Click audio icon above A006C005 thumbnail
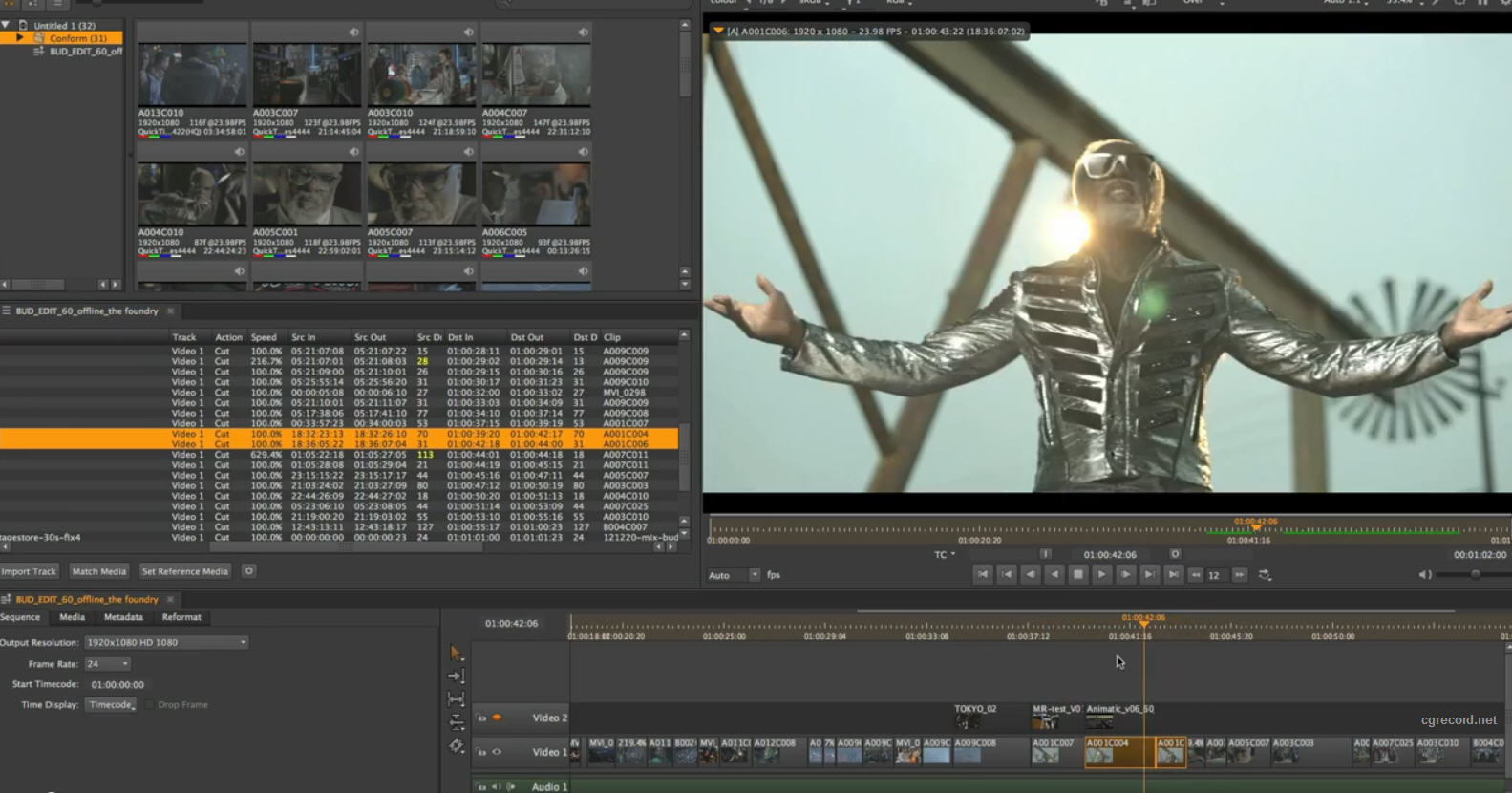1512x793 pixels. (583, 152)
